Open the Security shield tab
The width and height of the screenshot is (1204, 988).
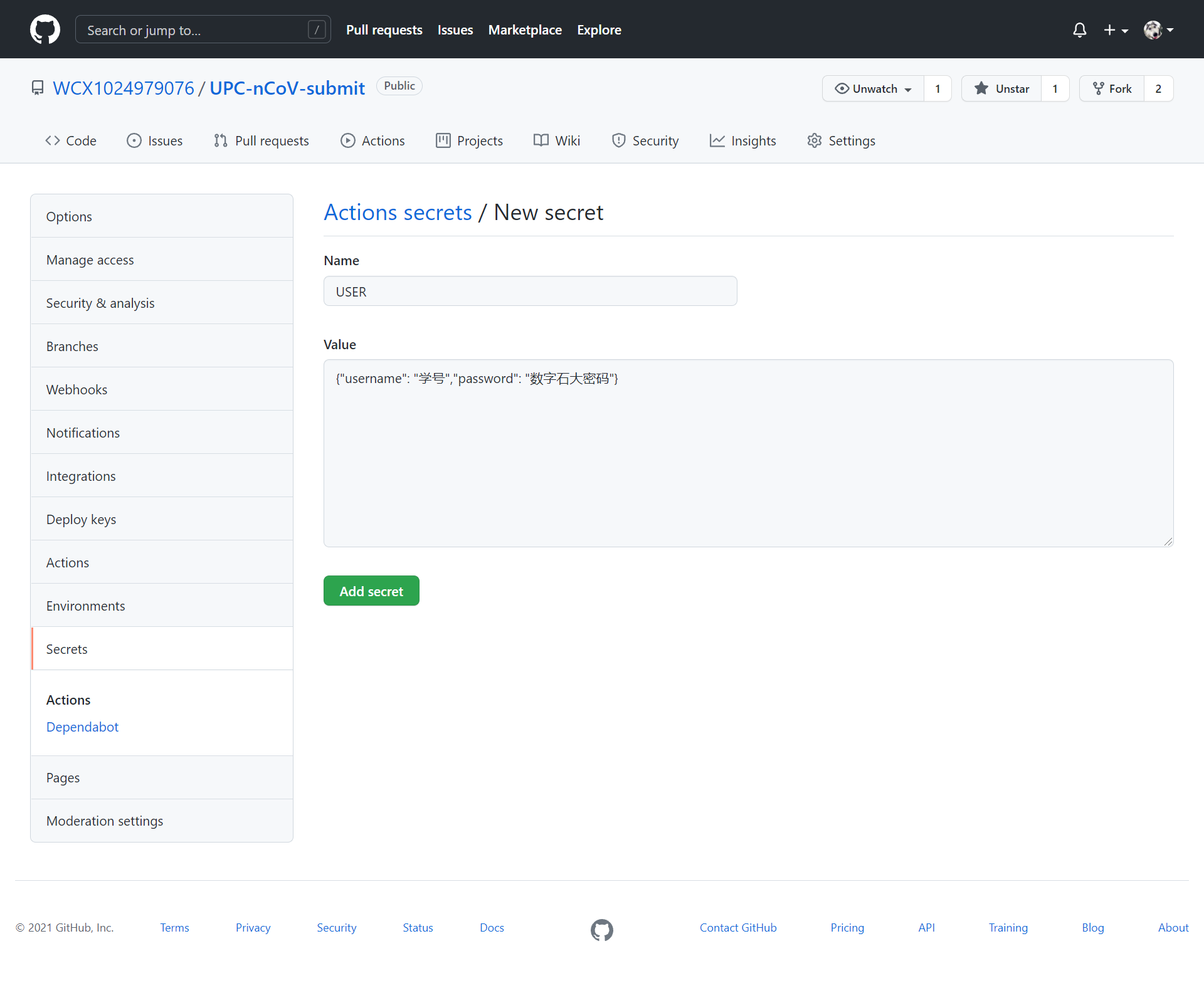point(645,140)
